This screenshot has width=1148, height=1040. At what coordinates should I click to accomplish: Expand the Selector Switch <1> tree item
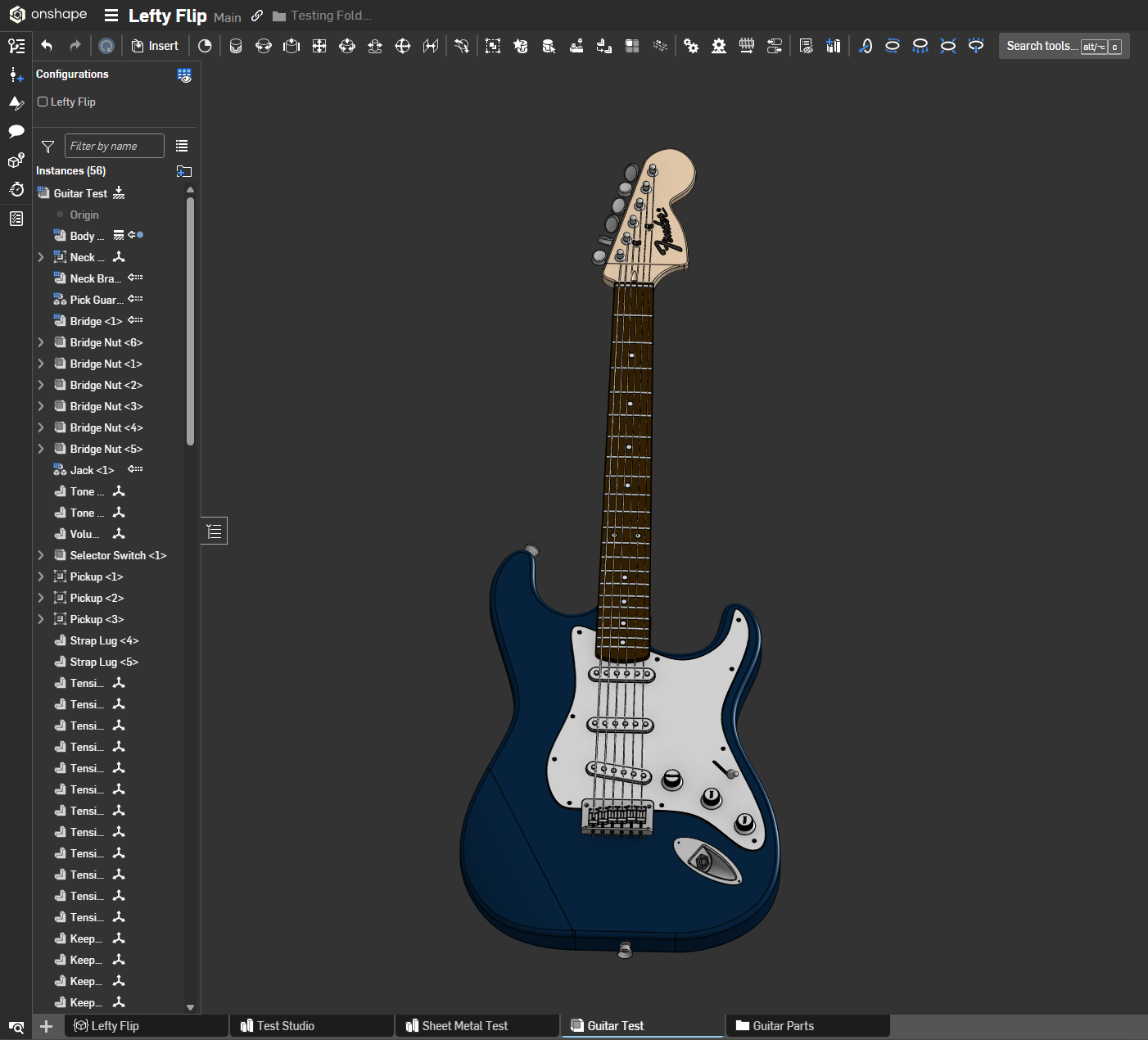coord(41,555)
